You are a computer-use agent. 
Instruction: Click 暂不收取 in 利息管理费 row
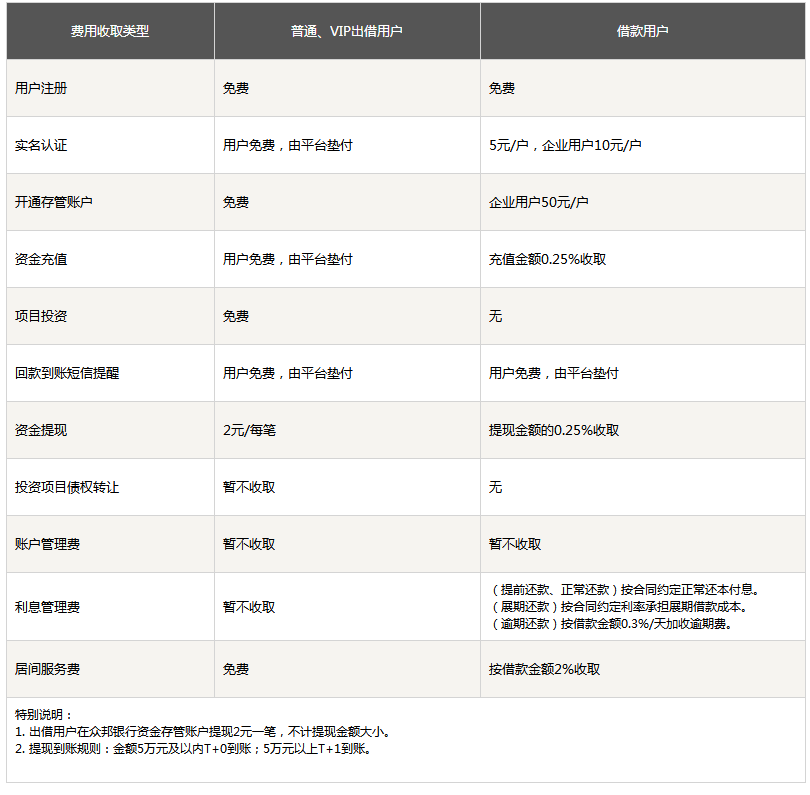tap(249, 607)
